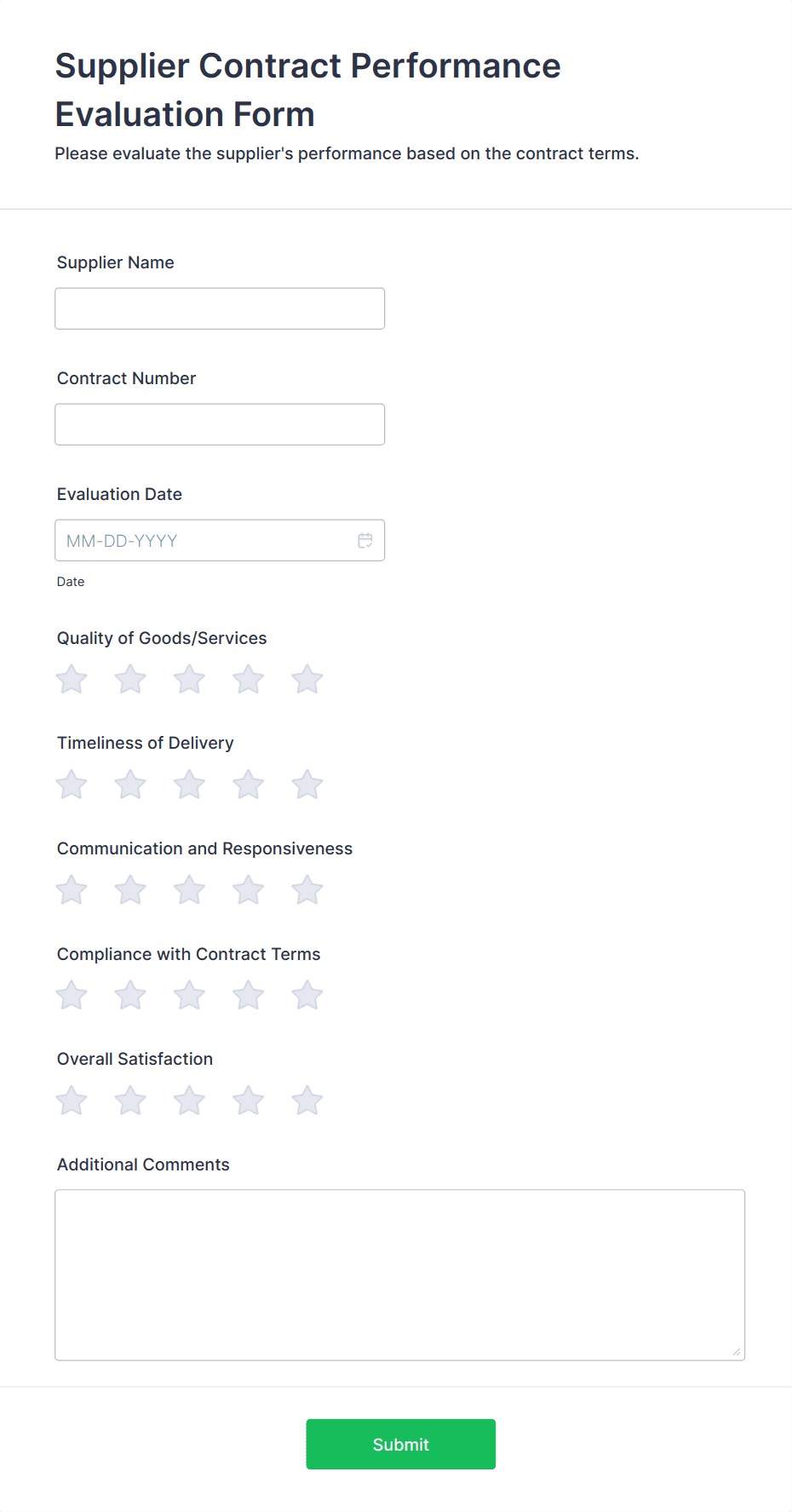This screenshot has width=792, height=1512.
Task: Rate Timeliness of Delivery three stars
Action: [x=189, y=784]
